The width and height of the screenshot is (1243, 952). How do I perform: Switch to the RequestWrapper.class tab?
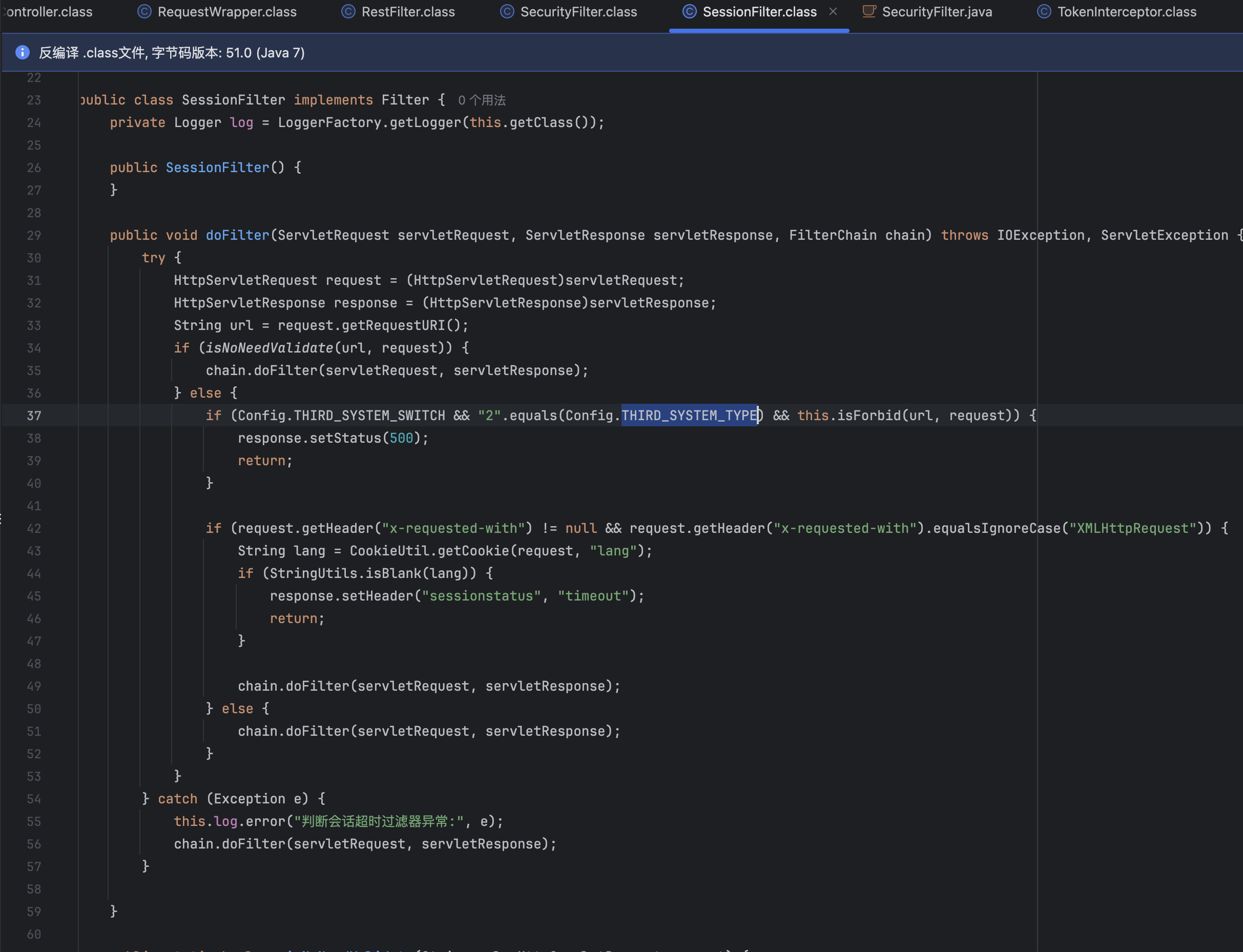pos(226,12)
